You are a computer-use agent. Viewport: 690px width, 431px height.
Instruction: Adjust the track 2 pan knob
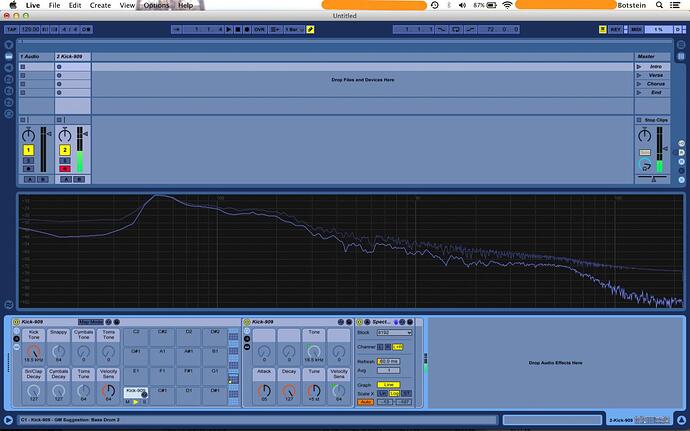coord(65,135)
